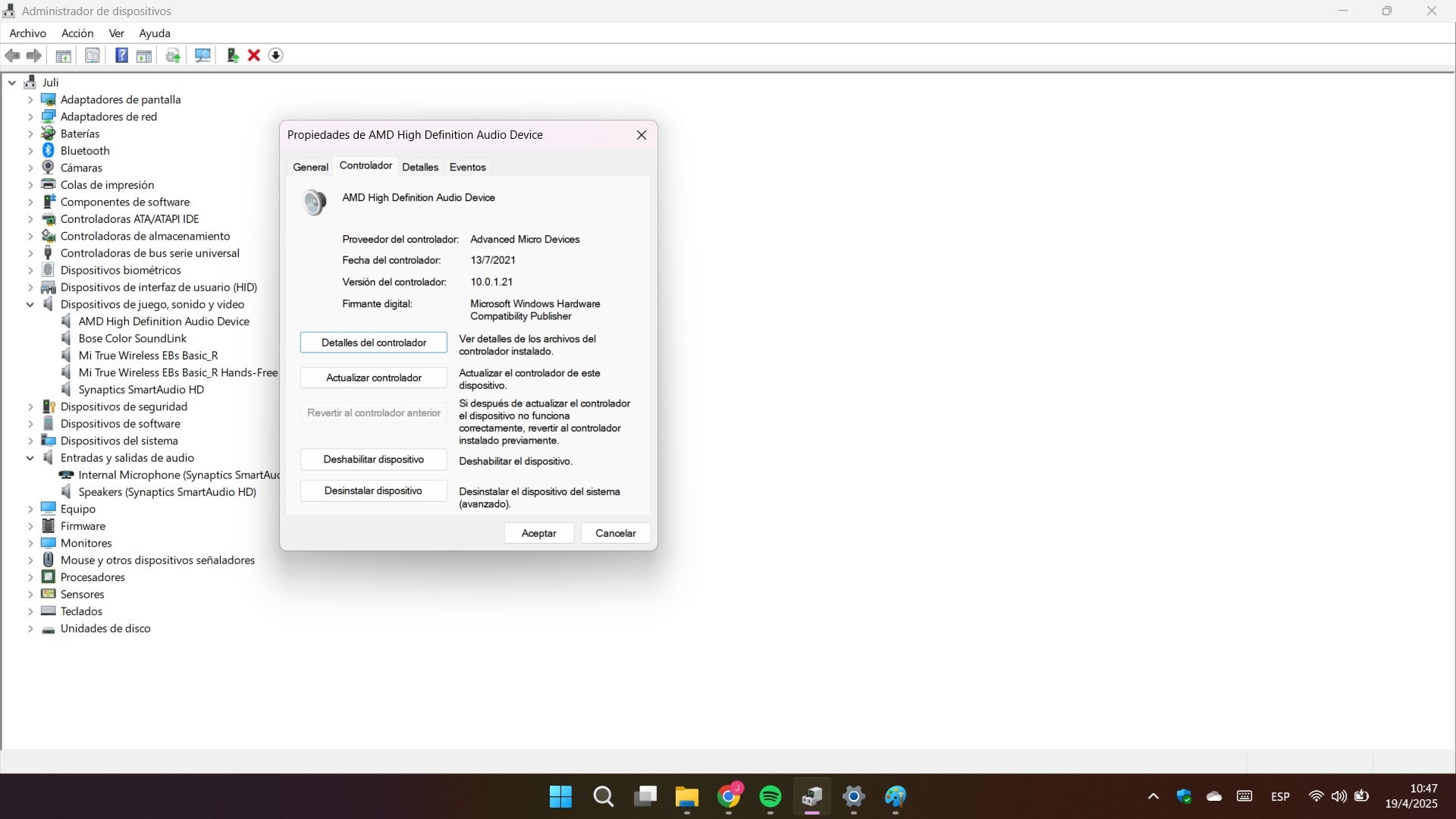Open Spotify from the taskbar
Image resolution: width=1456 pixels, height=819 pixels.
point(770,796)
